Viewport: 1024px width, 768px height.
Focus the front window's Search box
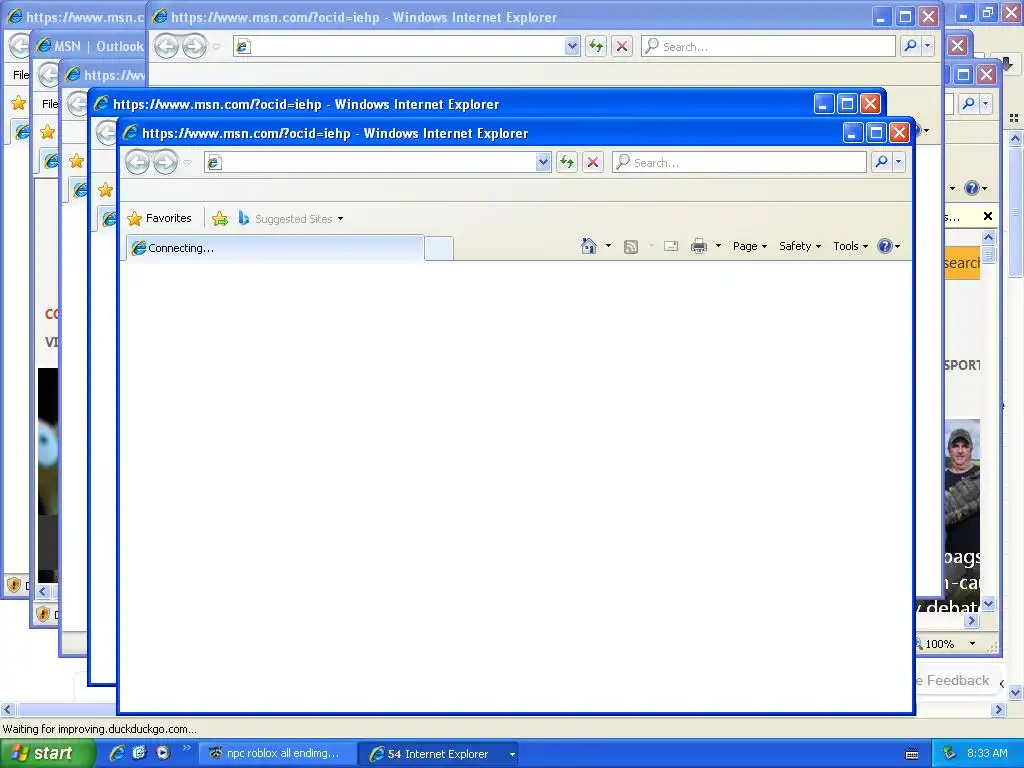pos(739,162)
